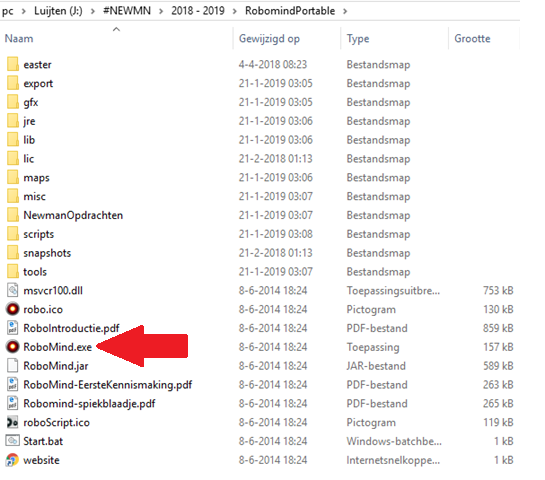
Task: Click the RoboMind-EersteKennismaking.pdf icon
Action: coord(13,385)
